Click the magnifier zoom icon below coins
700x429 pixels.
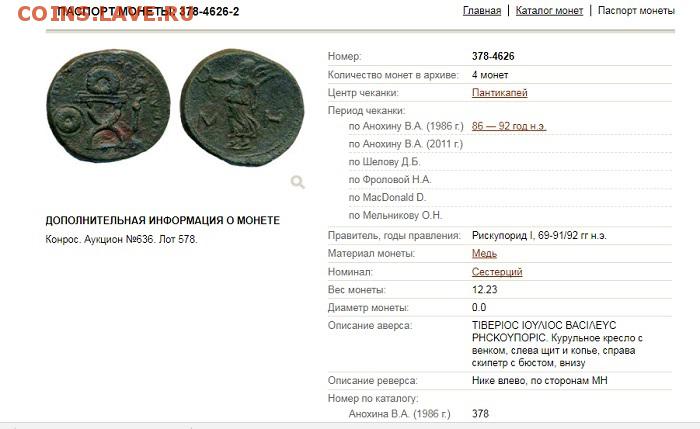(298, 182)
